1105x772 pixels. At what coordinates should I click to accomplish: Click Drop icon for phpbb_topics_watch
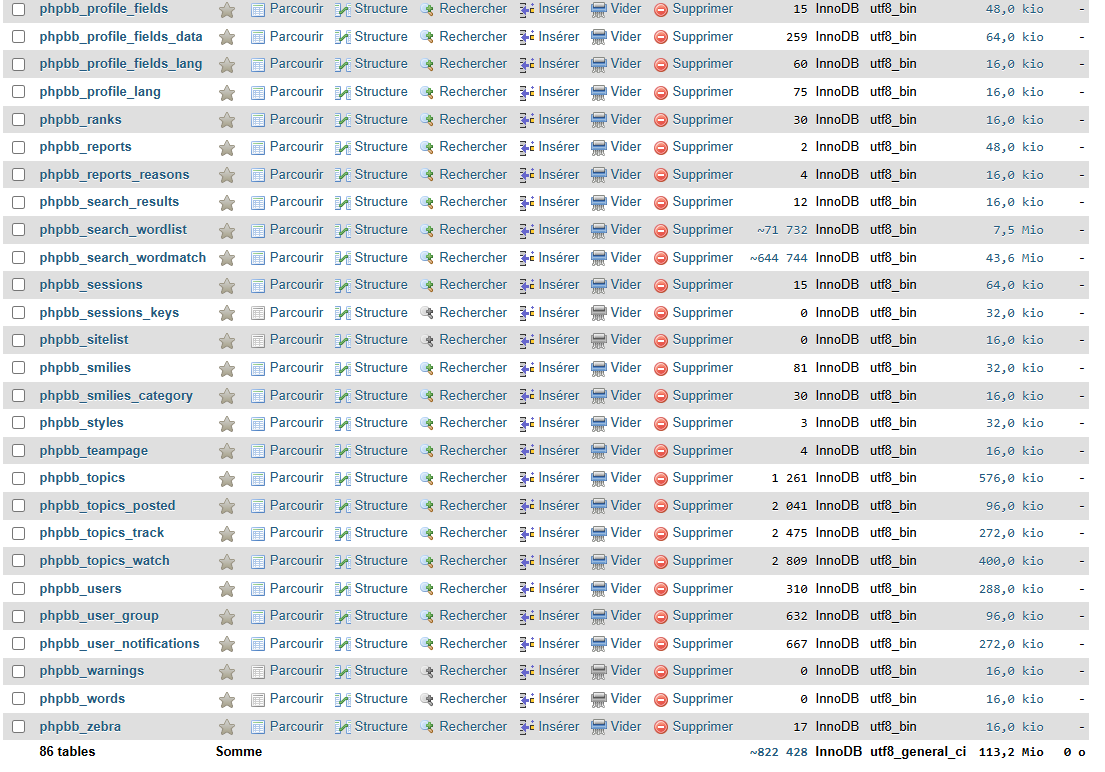[661, 562]
